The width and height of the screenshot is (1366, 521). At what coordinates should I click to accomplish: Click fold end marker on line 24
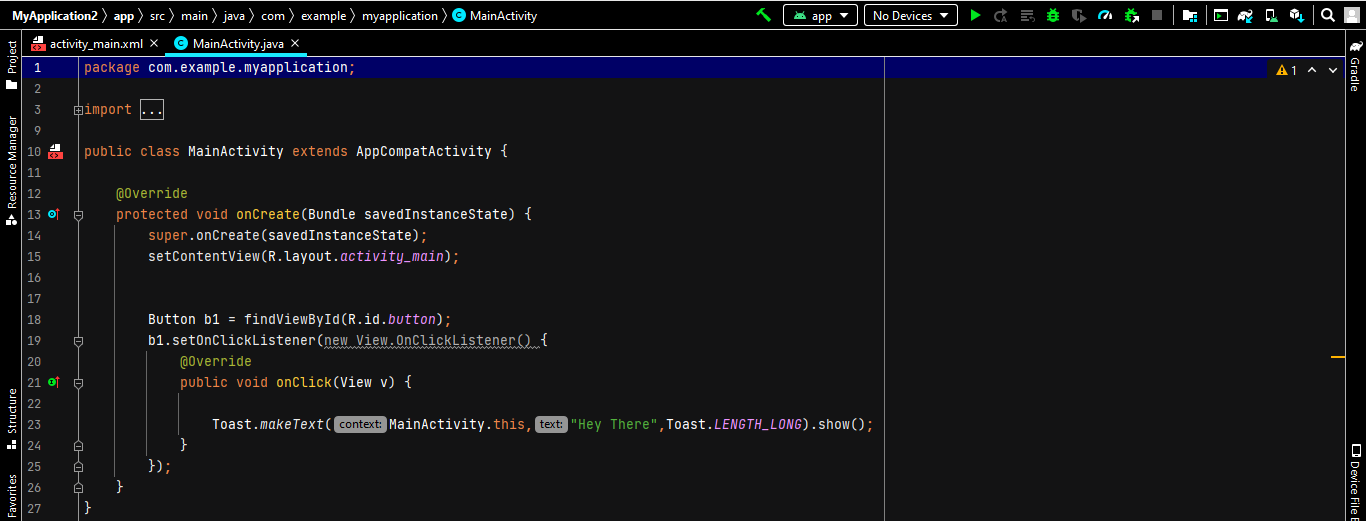click(78, 446)
